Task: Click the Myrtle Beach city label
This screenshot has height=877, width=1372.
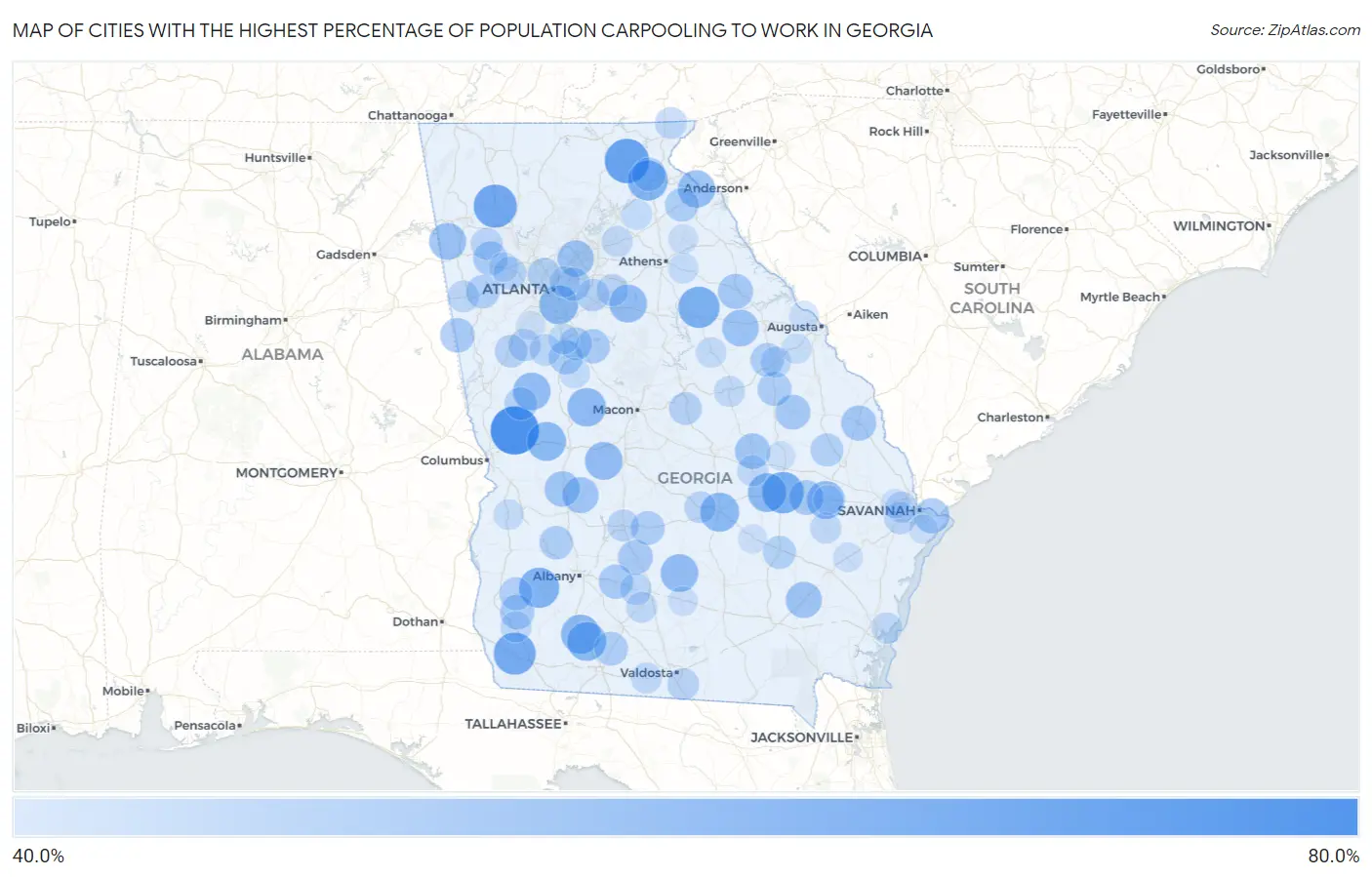Action: click(1120, 297)
